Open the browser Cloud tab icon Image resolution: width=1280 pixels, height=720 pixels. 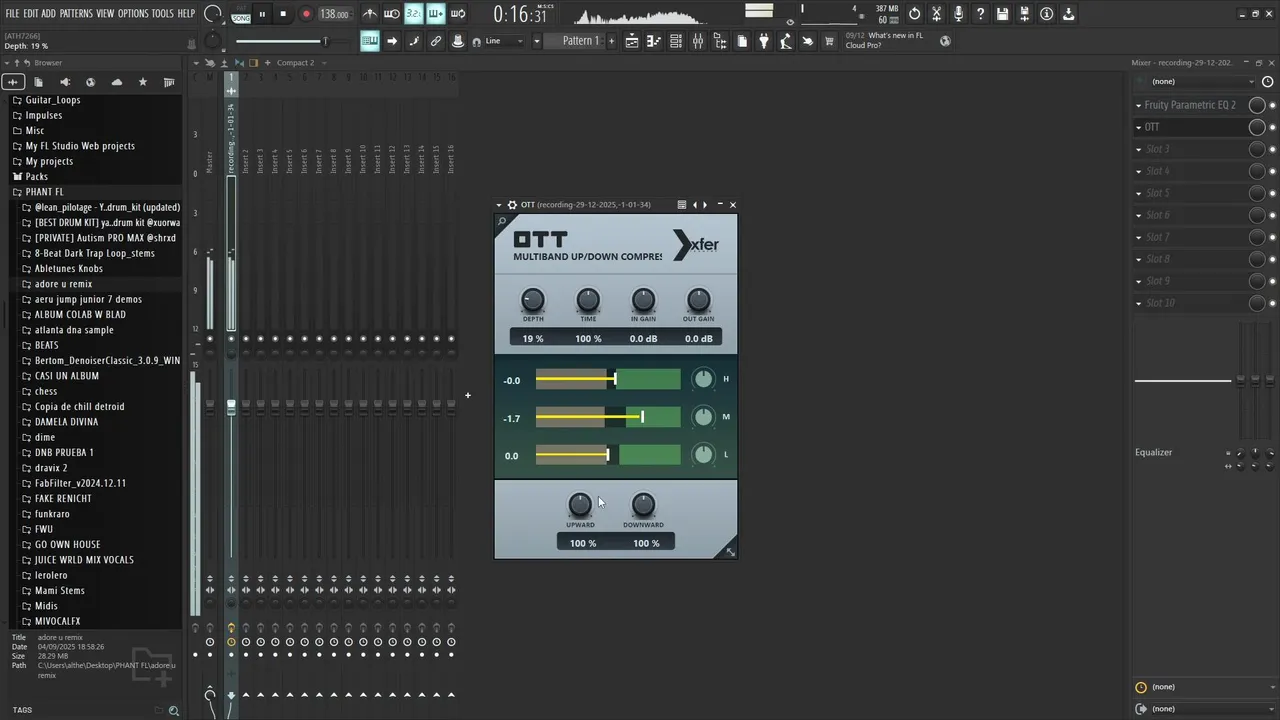[117, 82]
